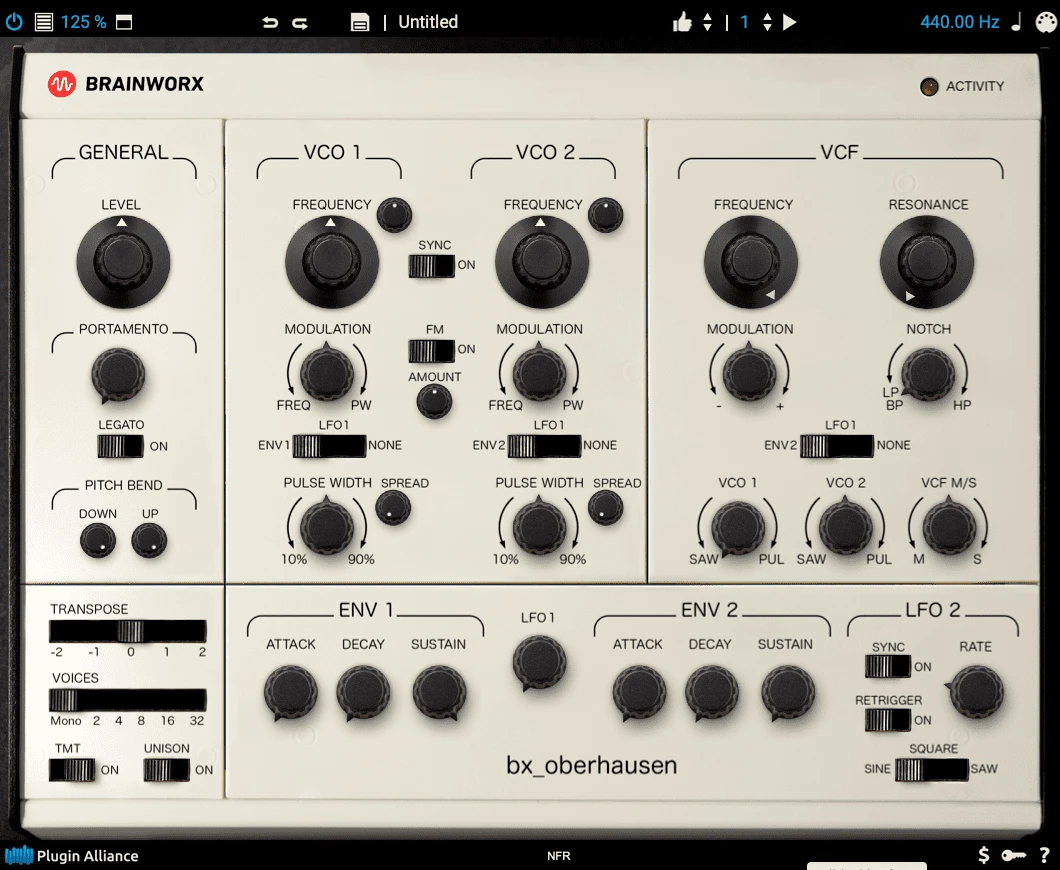
Task: Click VCO 2 modulation source ENV2/LFO1/NONE switch
Action: (544, 446)
